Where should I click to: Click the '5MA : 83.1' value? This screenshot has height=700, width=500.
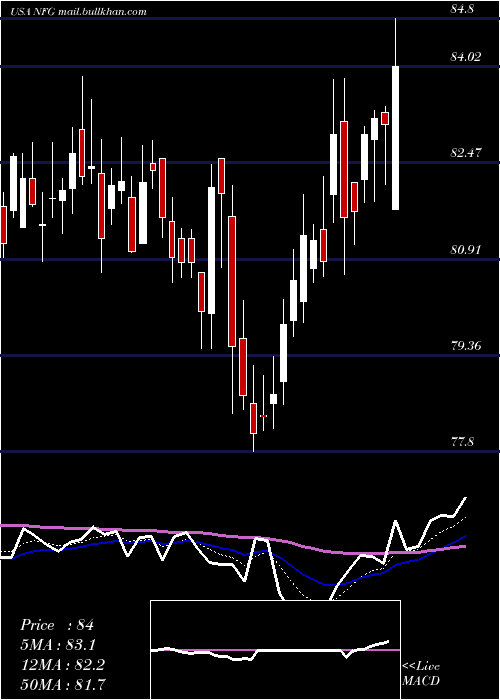point(58,645)
